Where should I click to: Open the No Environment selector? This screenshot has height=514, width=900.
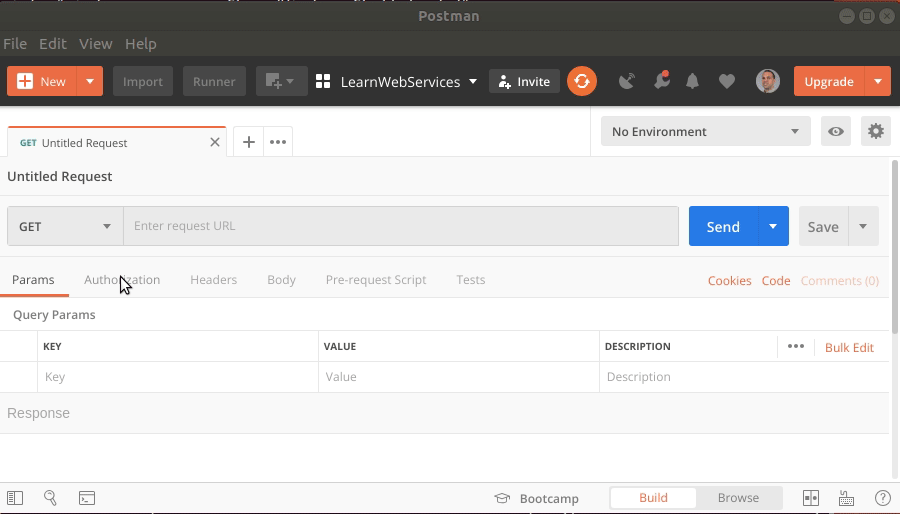tap(705, 131)
